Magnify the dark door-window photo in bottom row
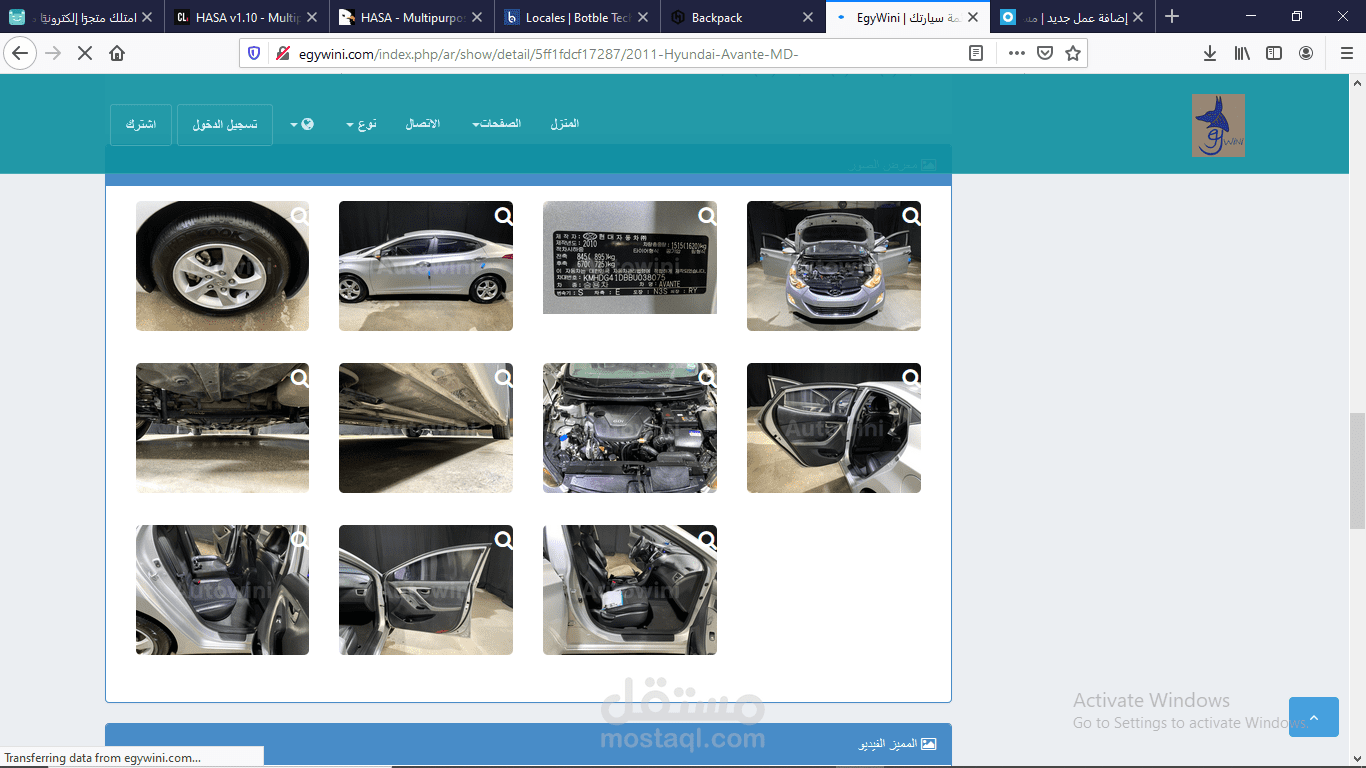Image resolution: width=1366 pixels, height=768 pixels. pyautogui.click(x=504, y=539)
